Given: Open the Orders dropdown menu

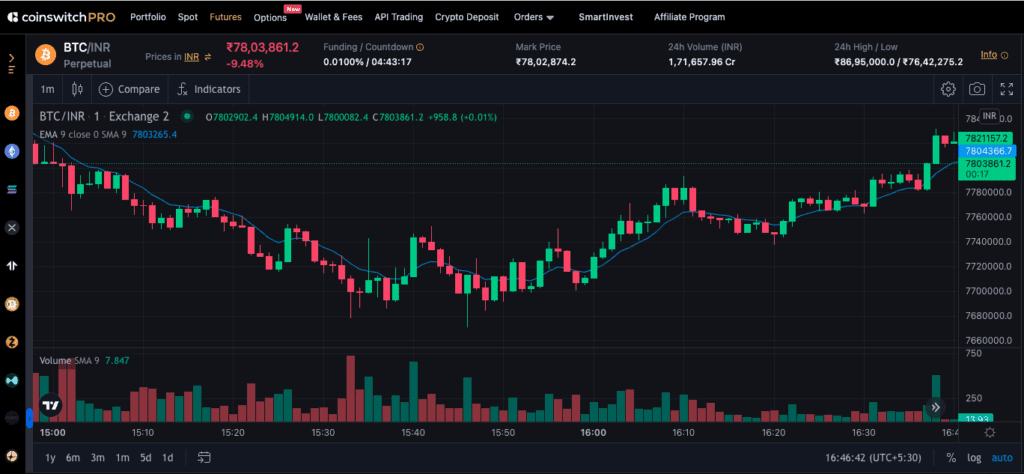Looking at the screenshot, I should (534, 17).
